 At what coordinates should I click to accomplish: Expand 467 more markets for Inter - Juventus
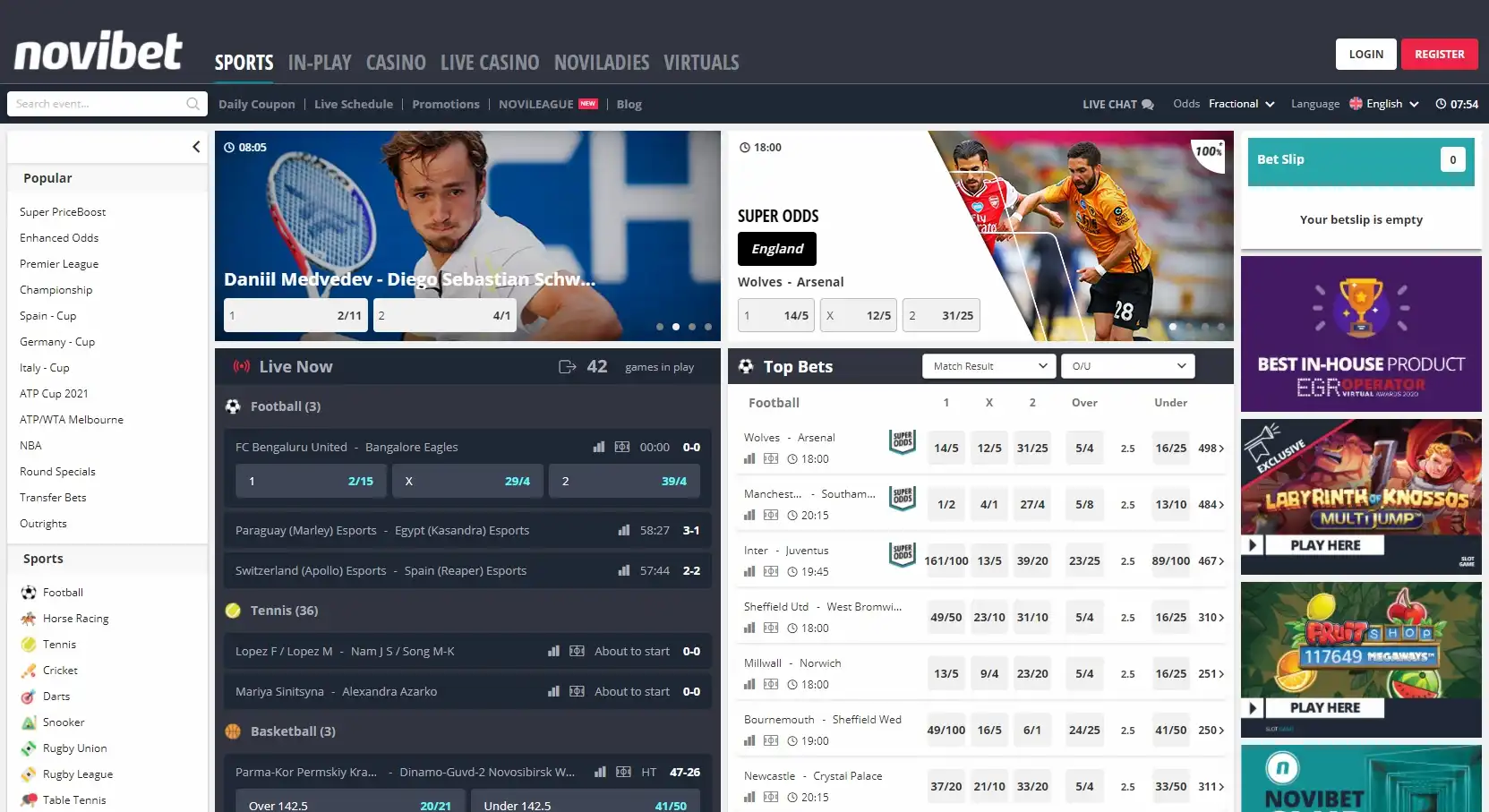pos(1211,561)
